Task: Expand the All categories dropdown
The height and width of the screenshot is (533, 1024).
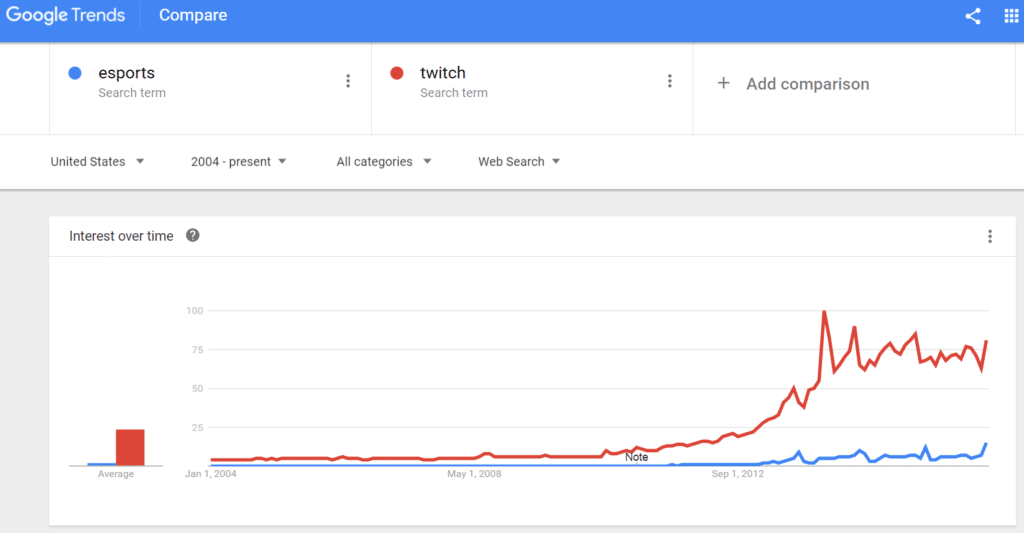Action: coord(384,161)
